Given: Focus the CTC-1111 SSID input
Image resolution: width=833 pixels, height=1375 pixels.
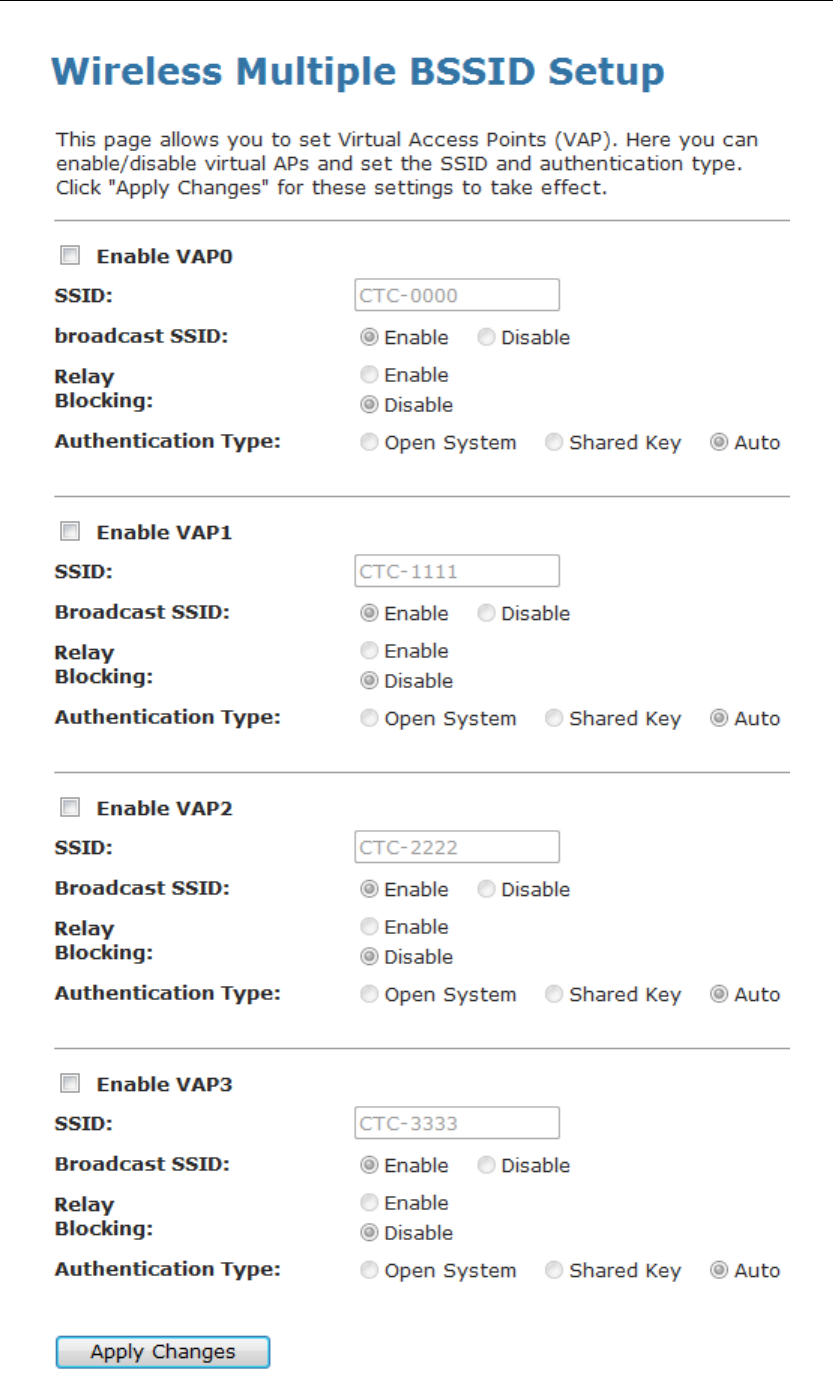Looking at the screenshot, I should [457, 571].
